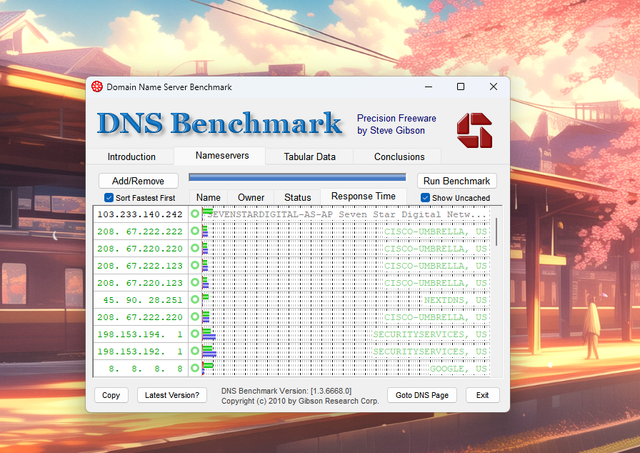Image resolution: width=640 pixels, height=453 pixels.
Task: Select IP address 208. 67.220.123
Action: point(140,283)
